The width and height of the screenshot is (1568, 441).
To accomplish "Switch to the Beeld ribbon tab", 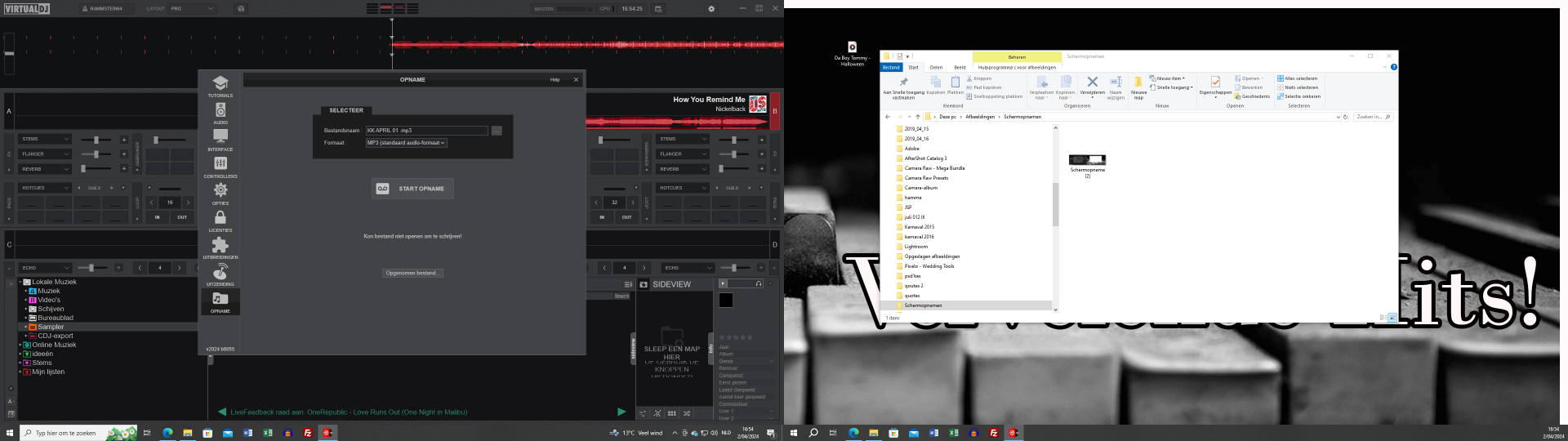I will [x=960, y=68].
